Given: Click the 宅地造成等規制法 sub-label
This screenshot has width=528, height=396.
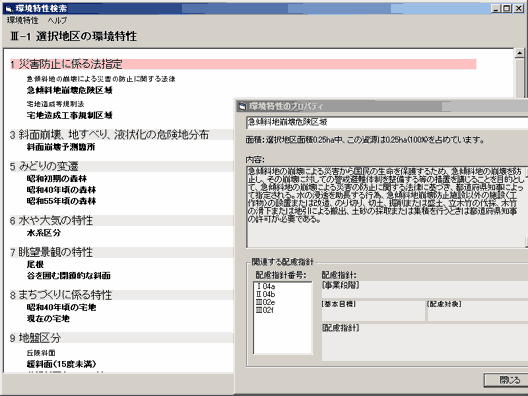Looking at the screenshot, I should pyautogui.click(x=56, y=104).
